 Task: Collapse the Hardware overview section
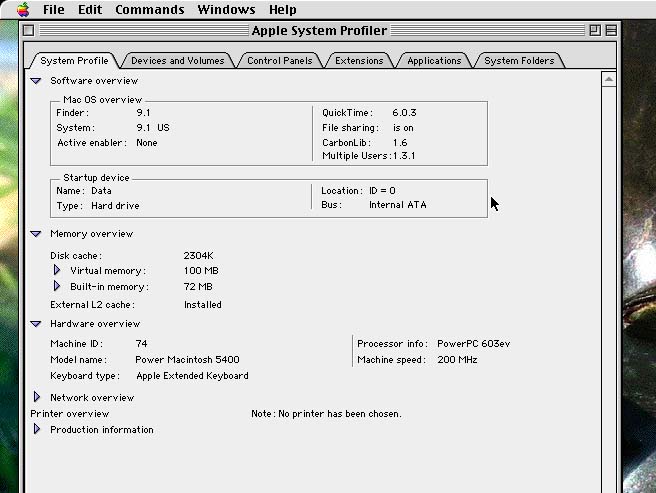[36, 324]
